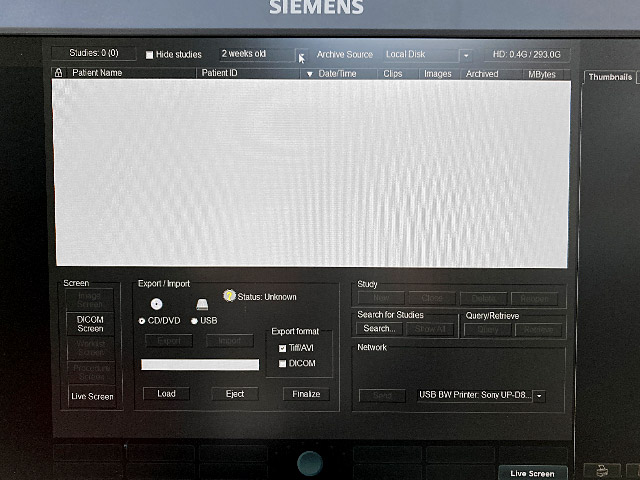640x480 pixels.
Task: Click the disabled New study button
Action: (381, 298)
